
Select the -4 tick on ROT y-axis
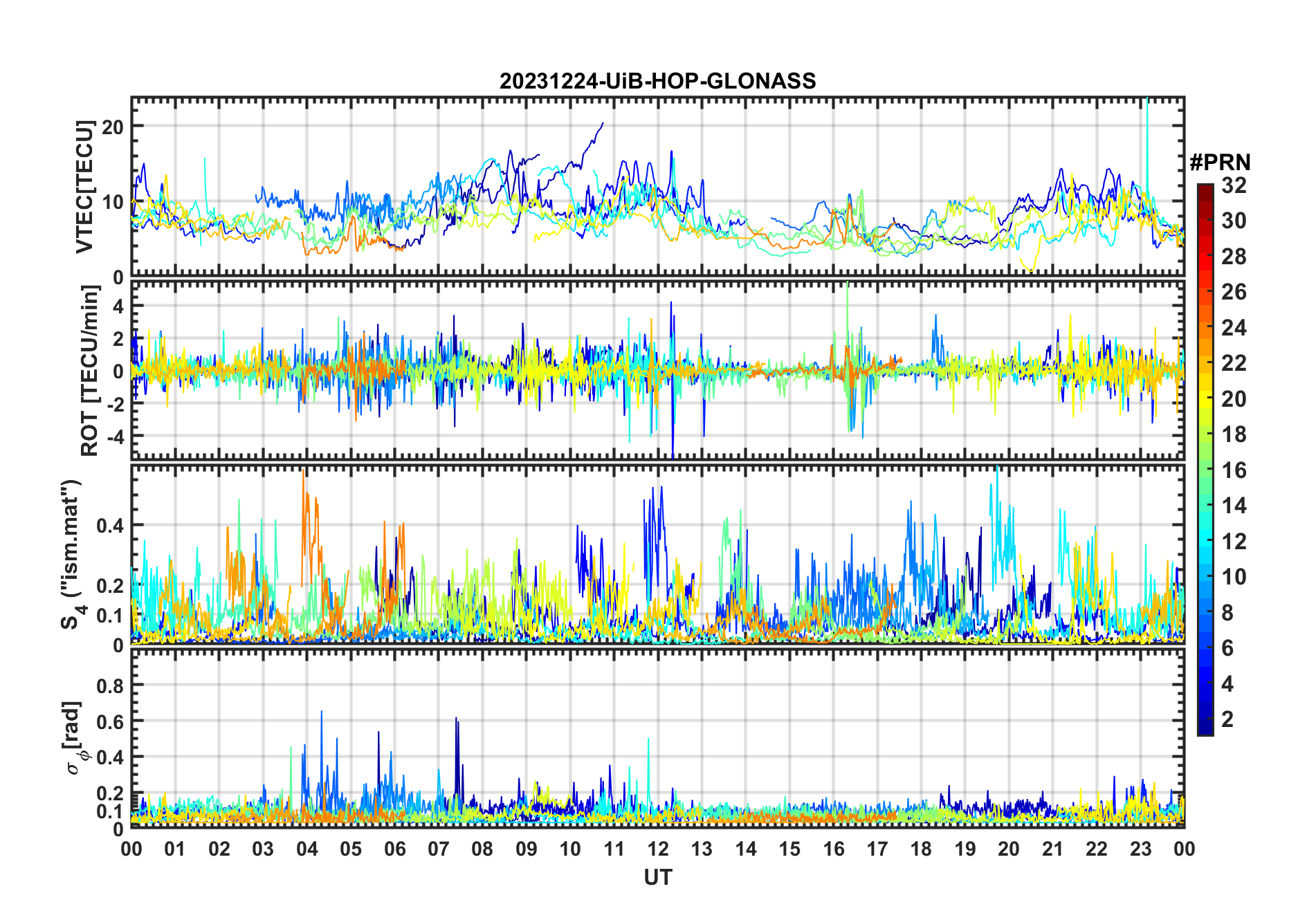114,437
